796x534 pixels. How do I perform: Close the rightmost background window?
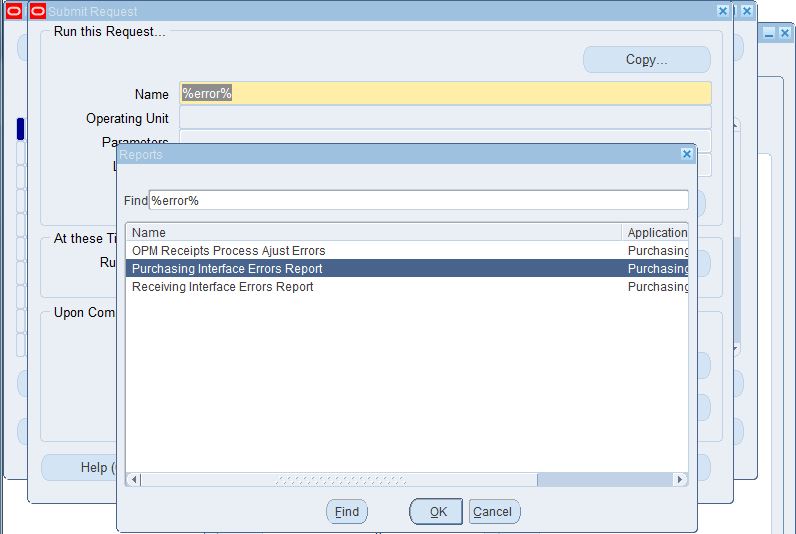click(785, 34)
